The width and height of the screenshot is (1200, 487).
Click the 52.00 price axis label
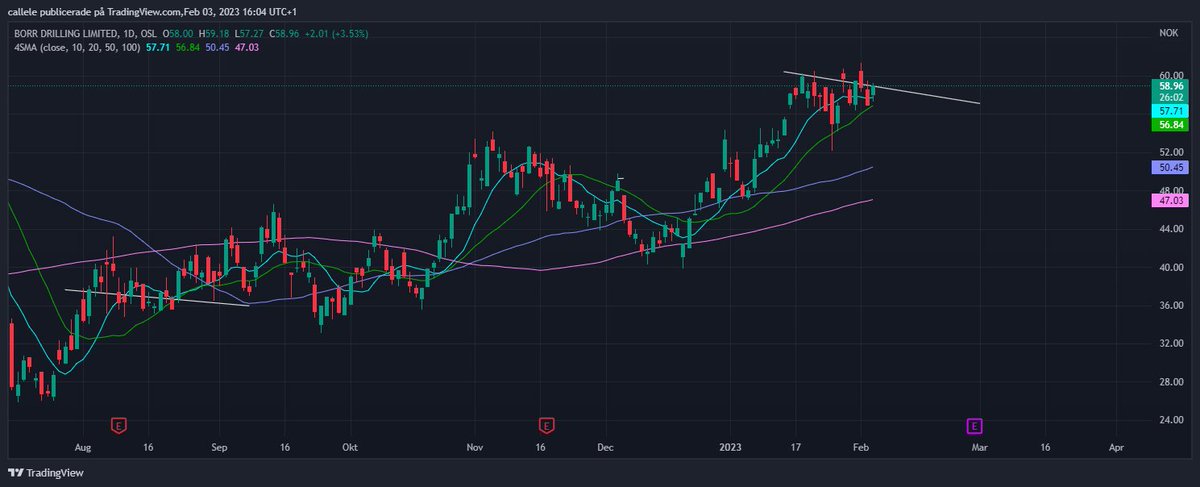pos(1172,152)
